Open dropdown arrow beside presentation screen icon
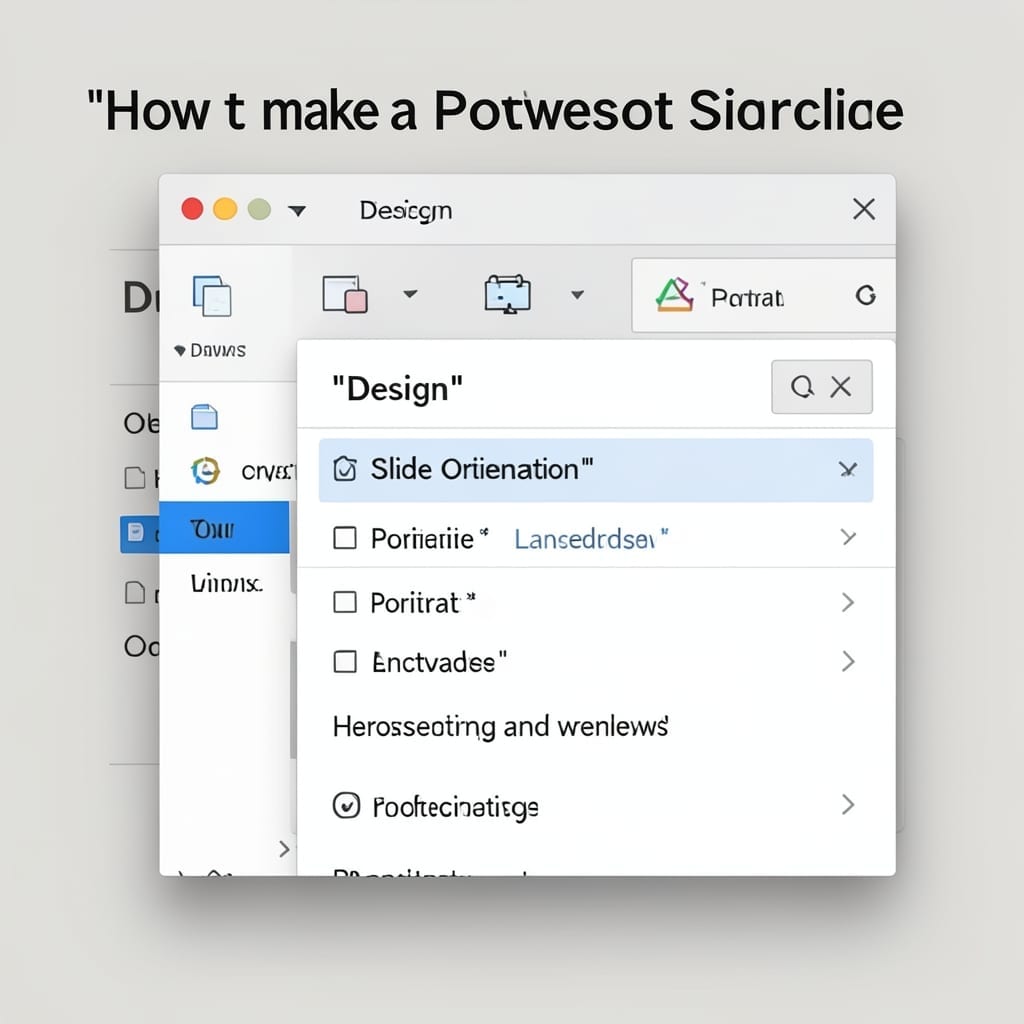The image size is (1024, 1024). [577, 295]
